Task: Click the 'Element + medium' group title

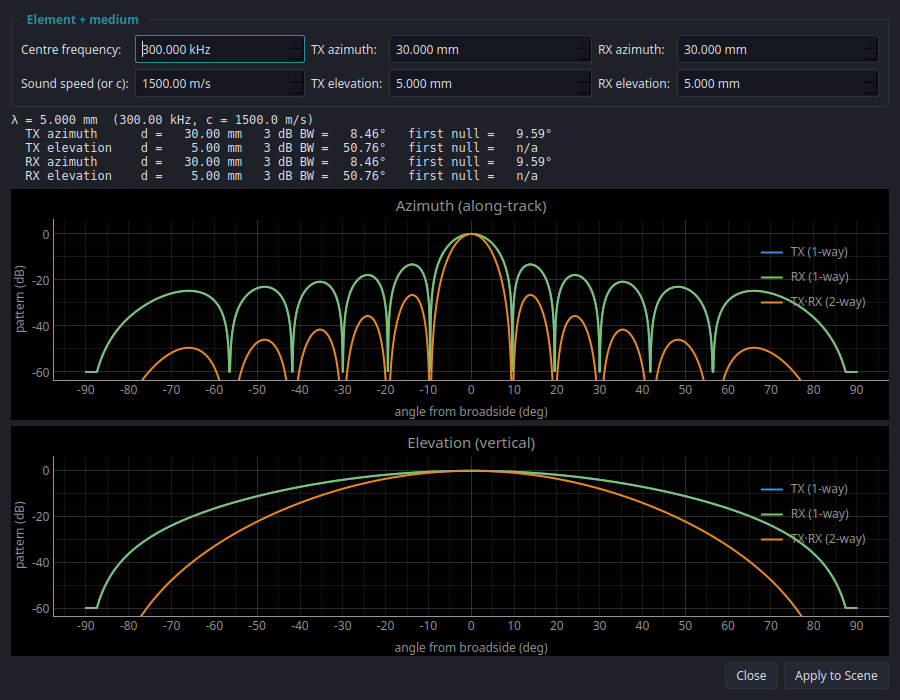Action: [x=83, y=20]
